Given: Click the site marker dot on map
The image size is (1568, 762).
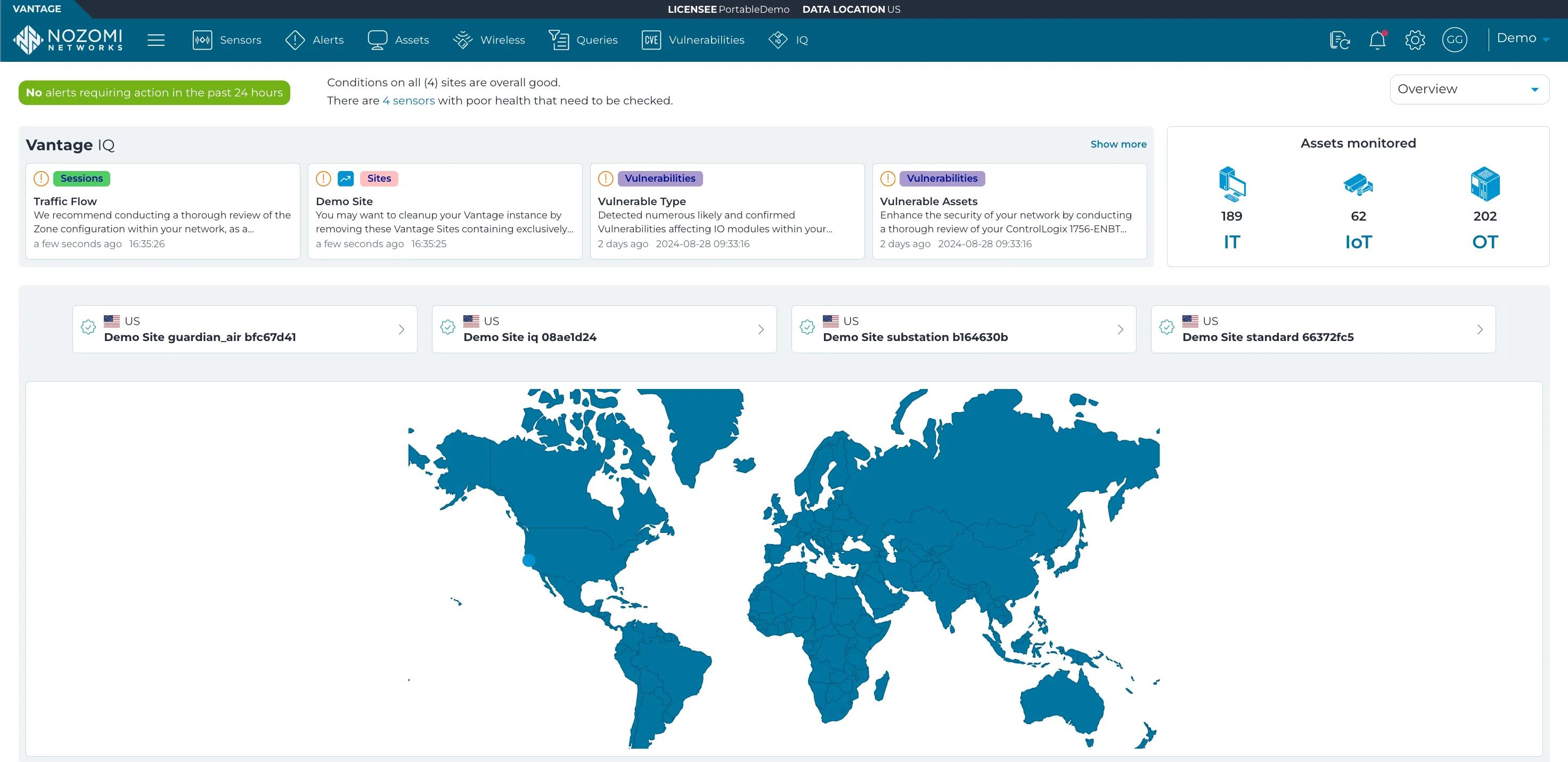Looking at the screenshot, I should click(529, 561).
